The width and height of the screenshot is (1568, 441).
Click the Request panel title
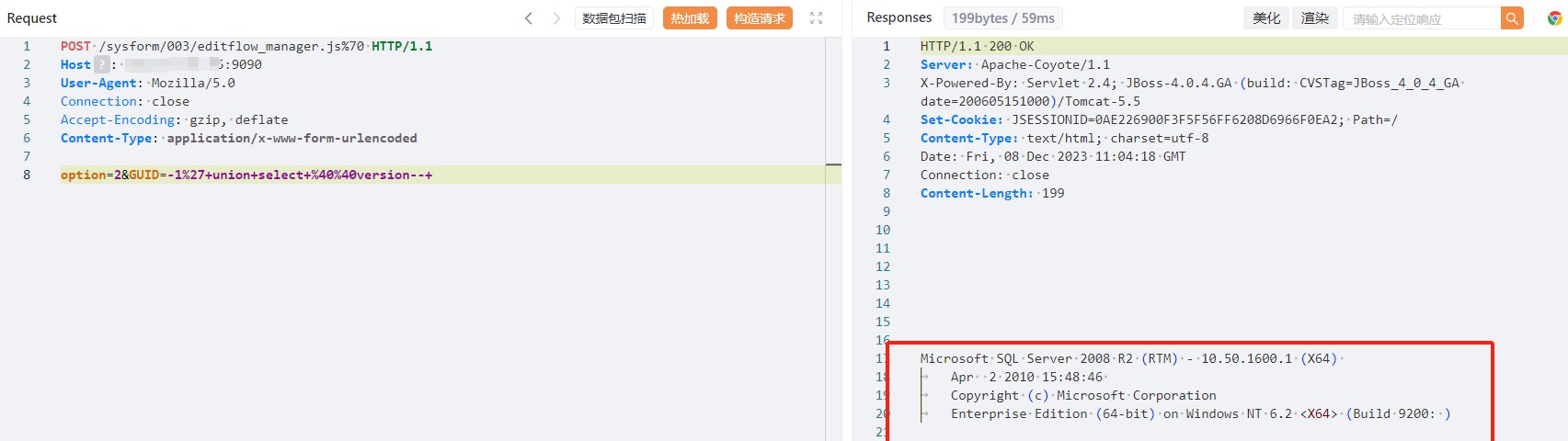point(32,18)
